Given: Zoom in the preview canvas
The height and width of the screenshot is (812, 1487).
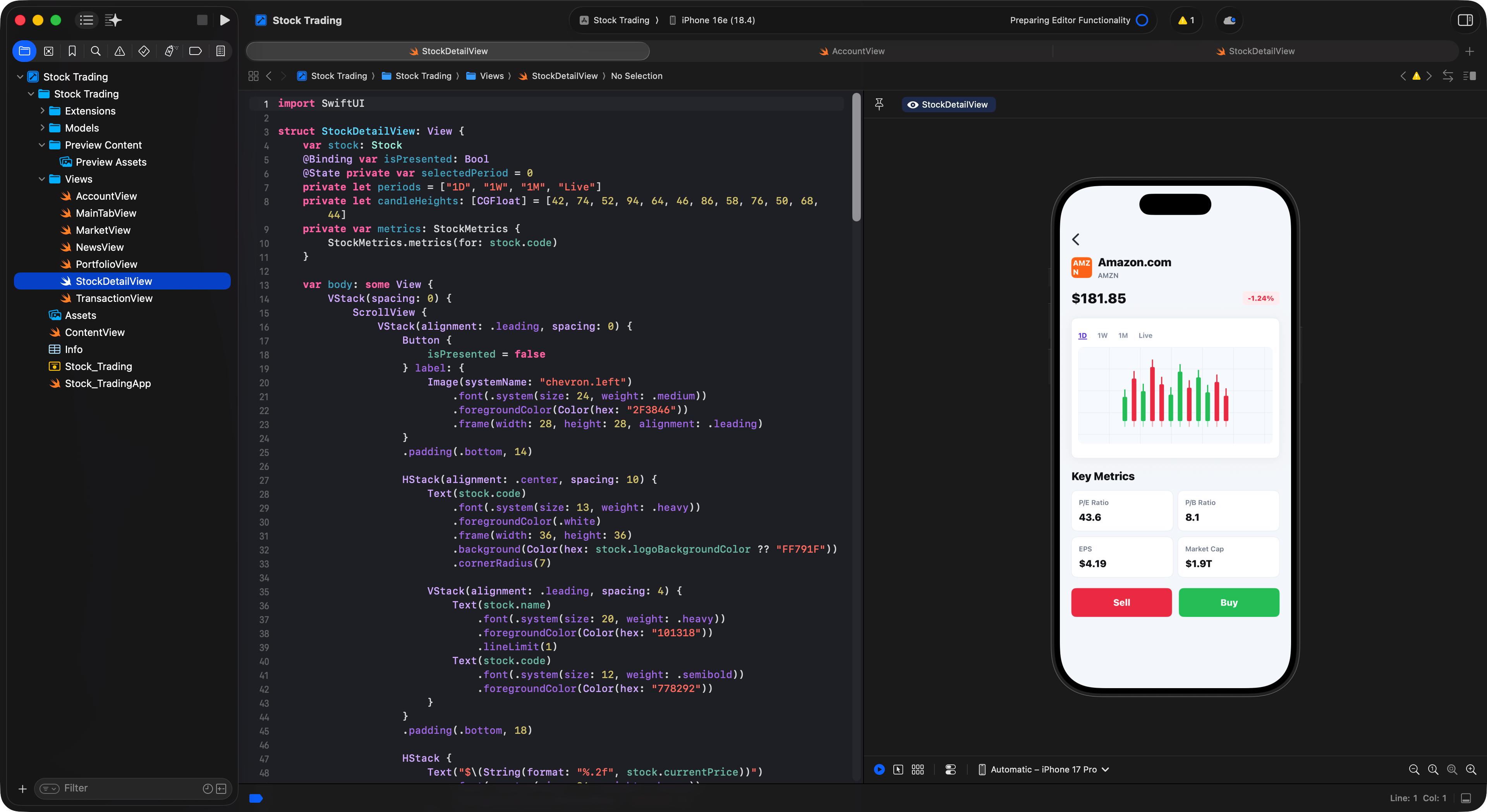Looking at the screenshot, I should click(x=1472, y=769).
